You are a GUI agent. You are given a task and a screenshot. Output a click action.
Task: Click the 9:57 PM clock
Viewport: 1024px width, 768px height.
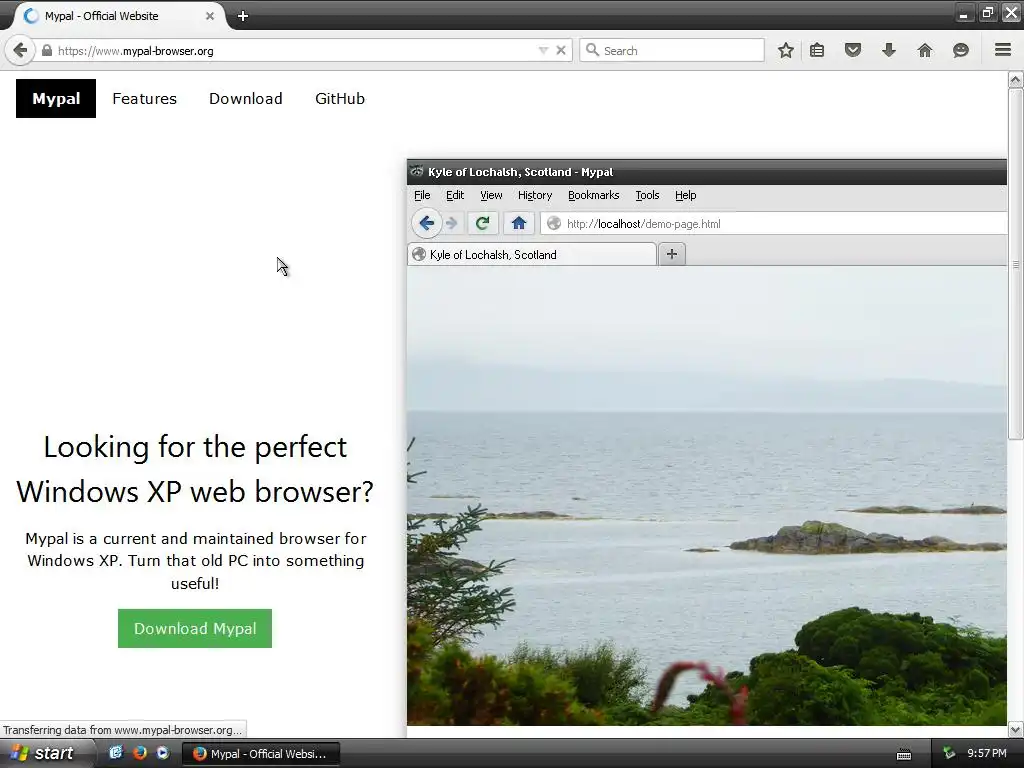[987, 754]
